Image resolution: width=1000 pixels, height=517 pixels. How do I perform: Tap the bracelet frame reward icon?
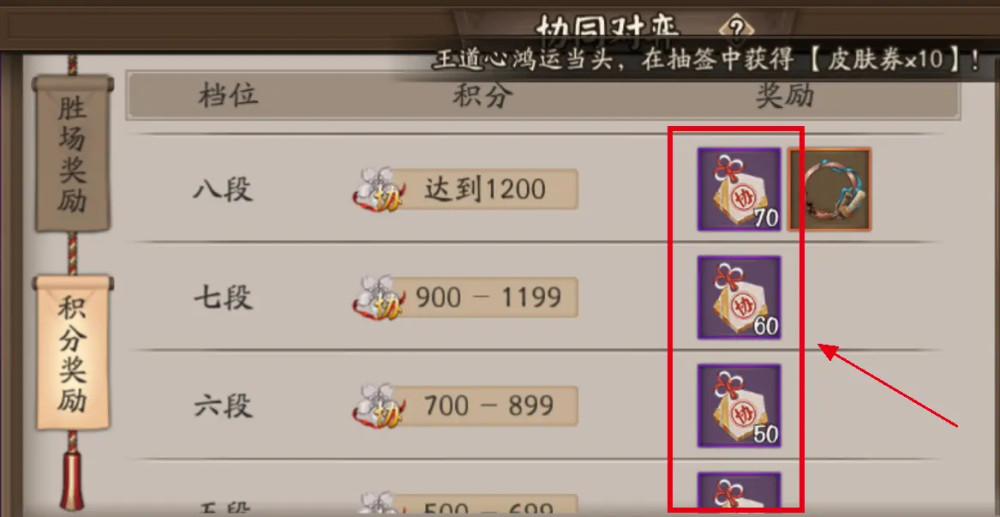pos(829,189)
